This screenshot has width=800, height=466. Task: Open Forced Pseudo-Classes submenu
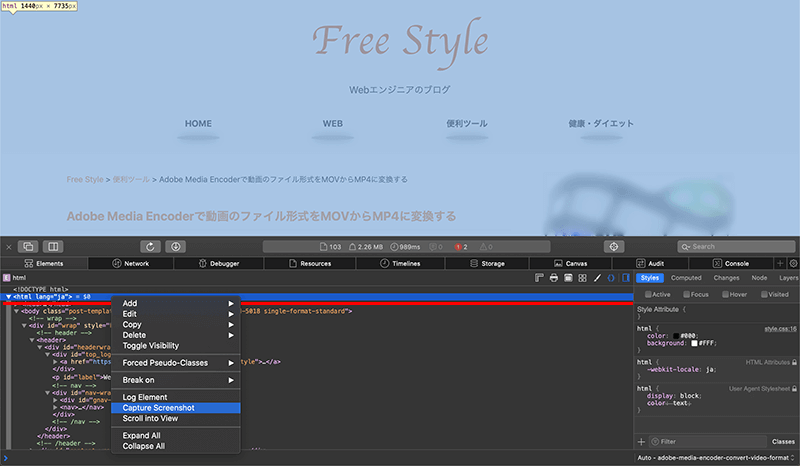pos(176,363)
